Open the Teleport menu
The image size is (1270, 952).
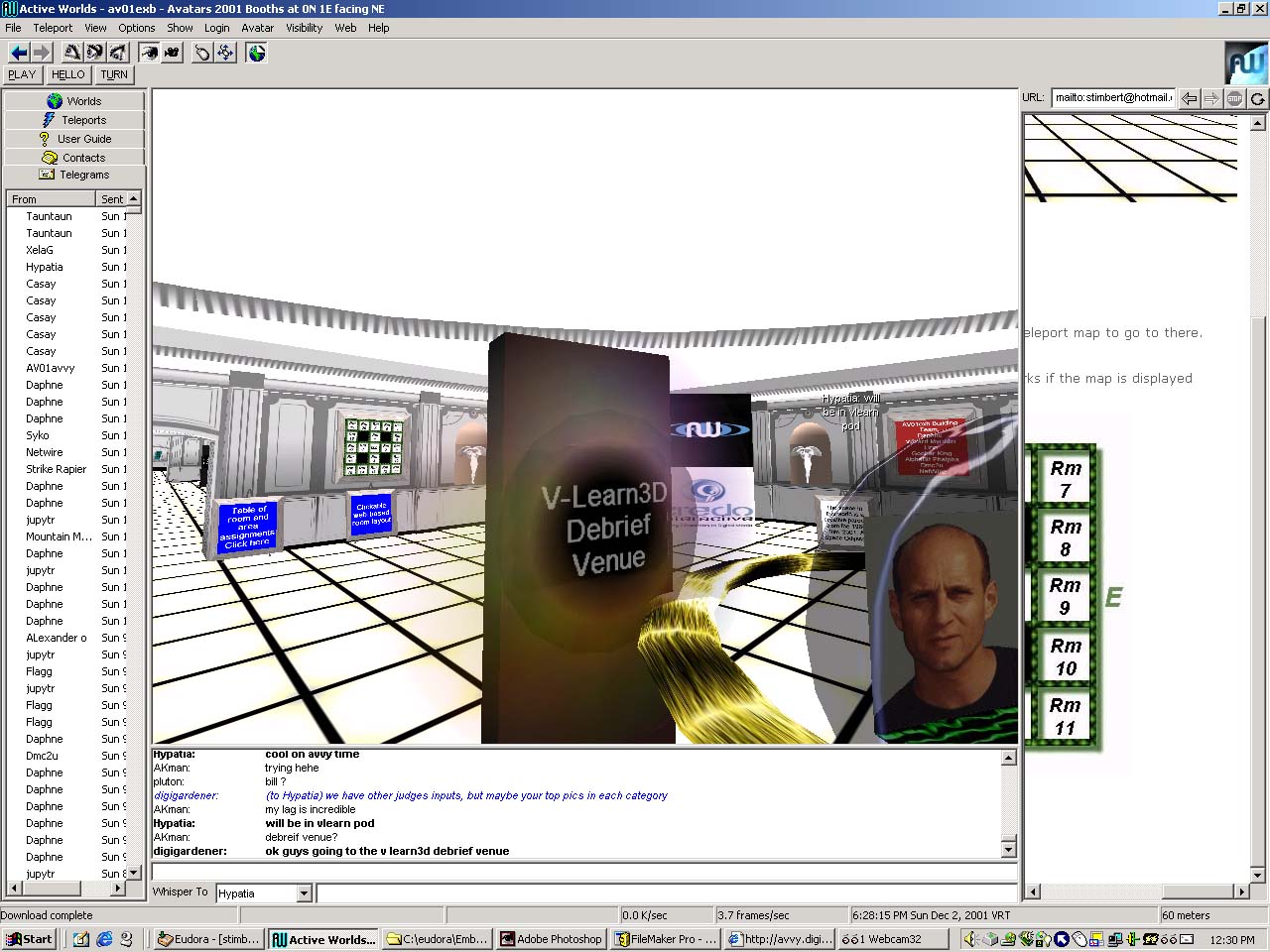pos(53,28)
